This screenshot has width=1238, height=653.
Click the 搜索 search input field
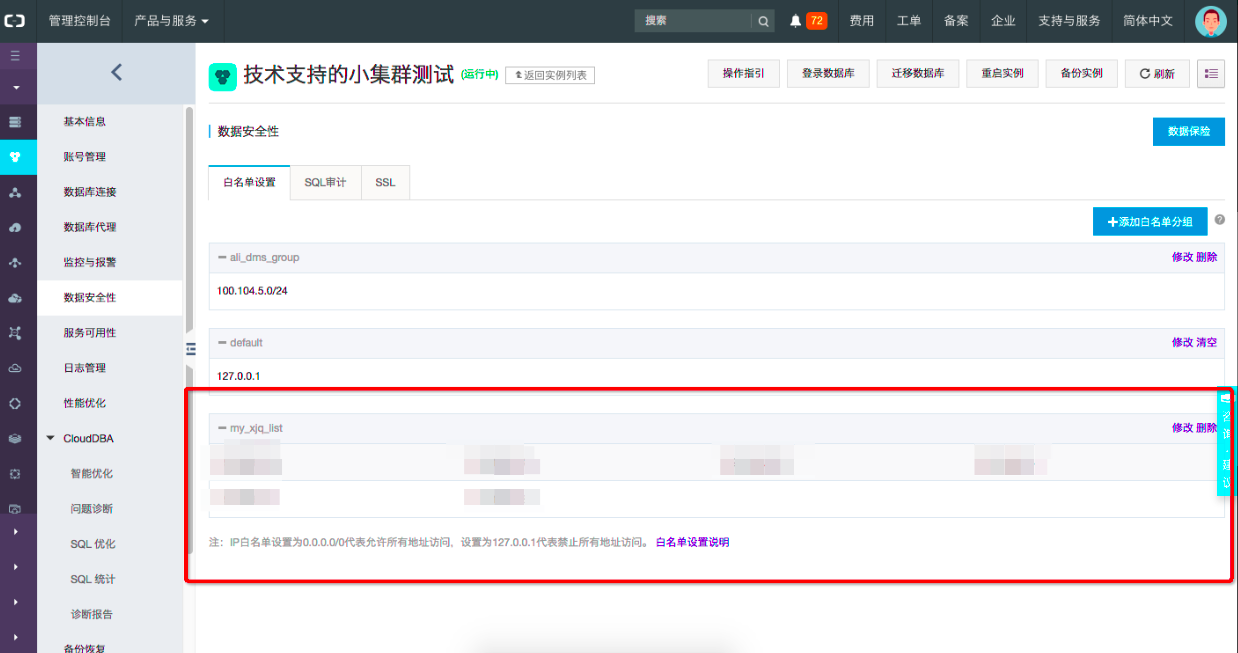693,21
